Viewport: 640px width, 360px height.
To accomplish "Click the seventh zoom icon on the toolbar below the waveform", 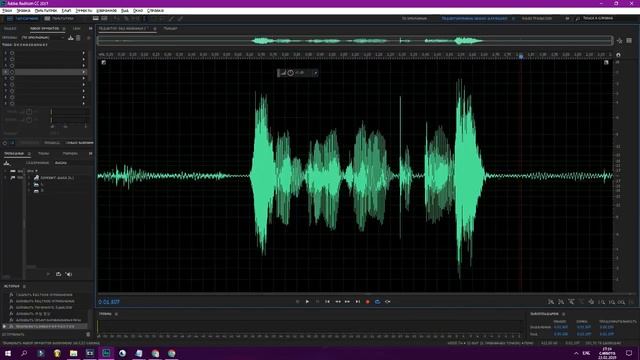I will click(x=611, y=302).
